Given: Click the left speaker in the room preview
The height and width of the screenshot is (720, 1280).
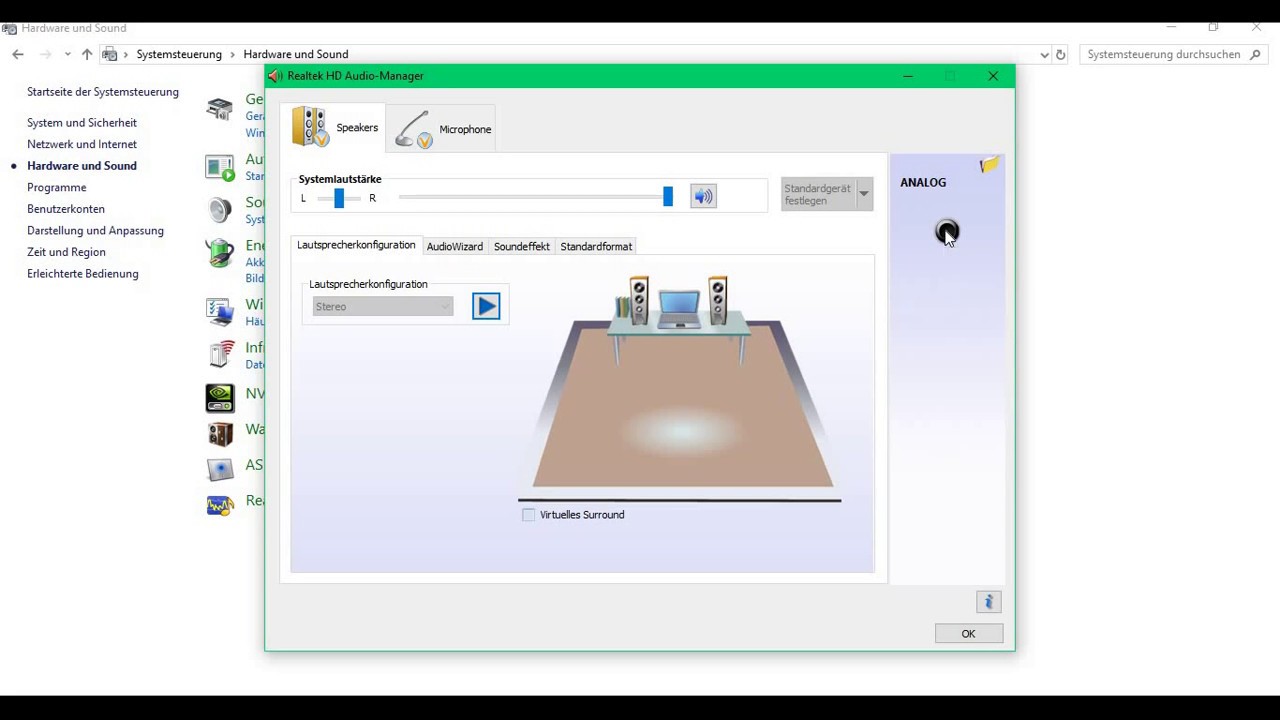Looking at the screenshot, I should (638, 299).
